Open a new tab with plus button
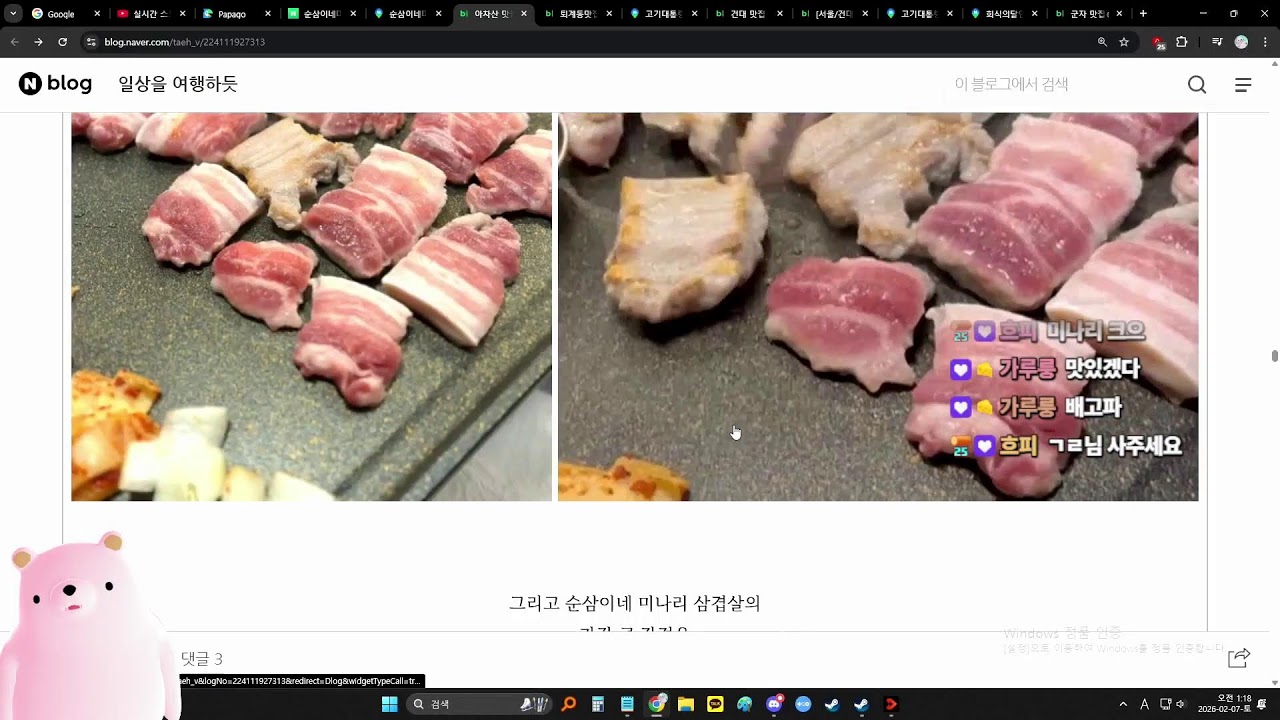1280x720 pixels. coord(1143,14)
